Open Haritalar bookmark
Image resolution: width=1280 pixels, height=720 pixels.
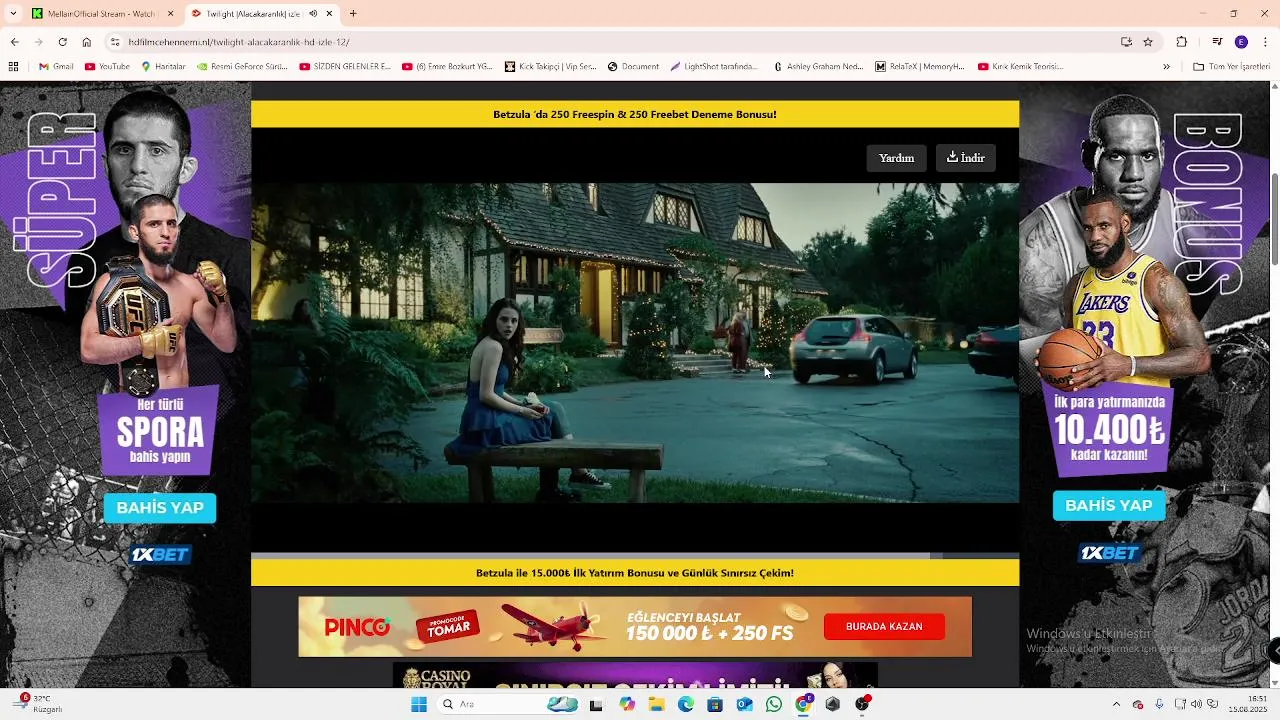(x=163, y=67)
